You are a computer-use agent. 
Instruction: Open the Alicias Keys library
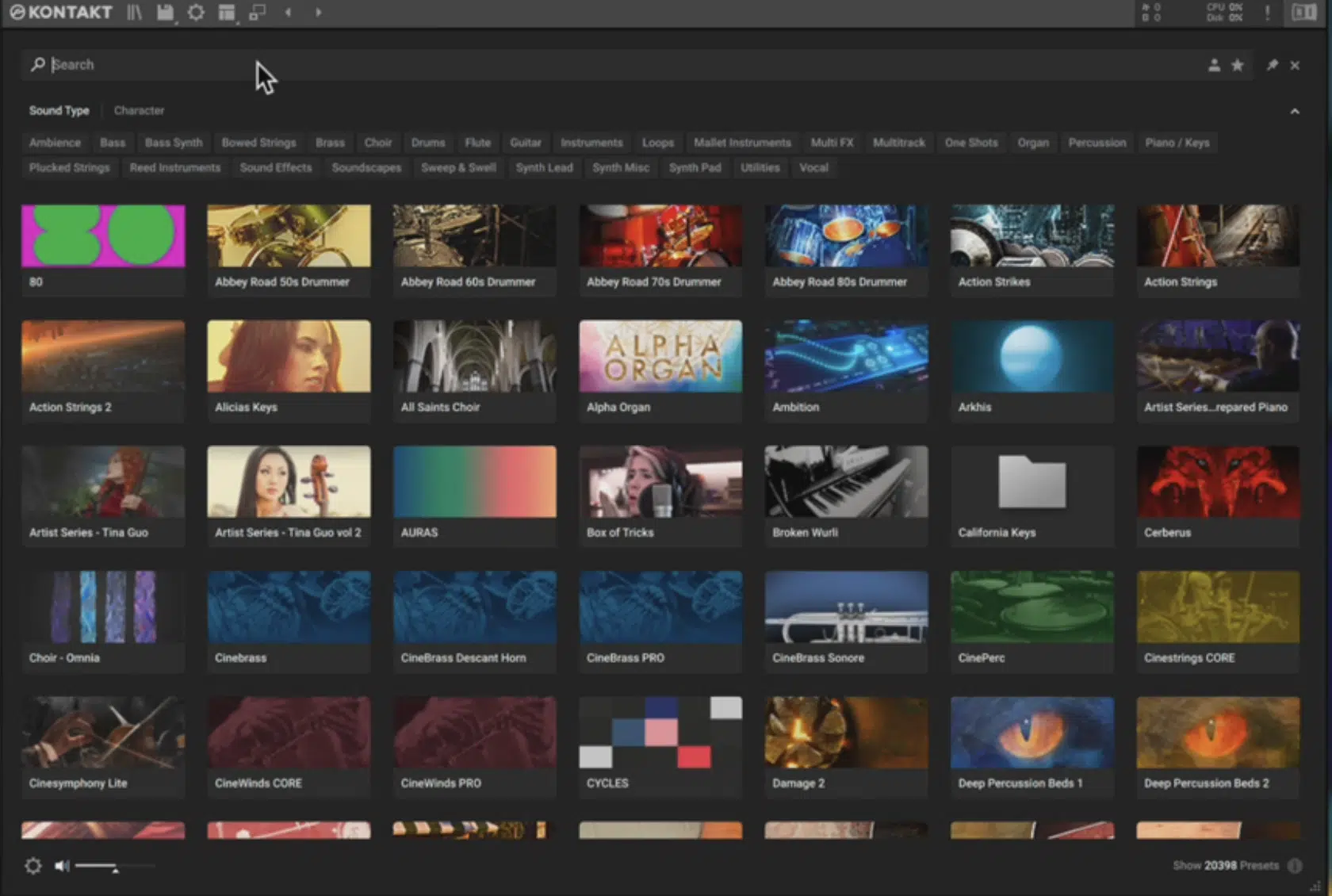click(289, 371)
